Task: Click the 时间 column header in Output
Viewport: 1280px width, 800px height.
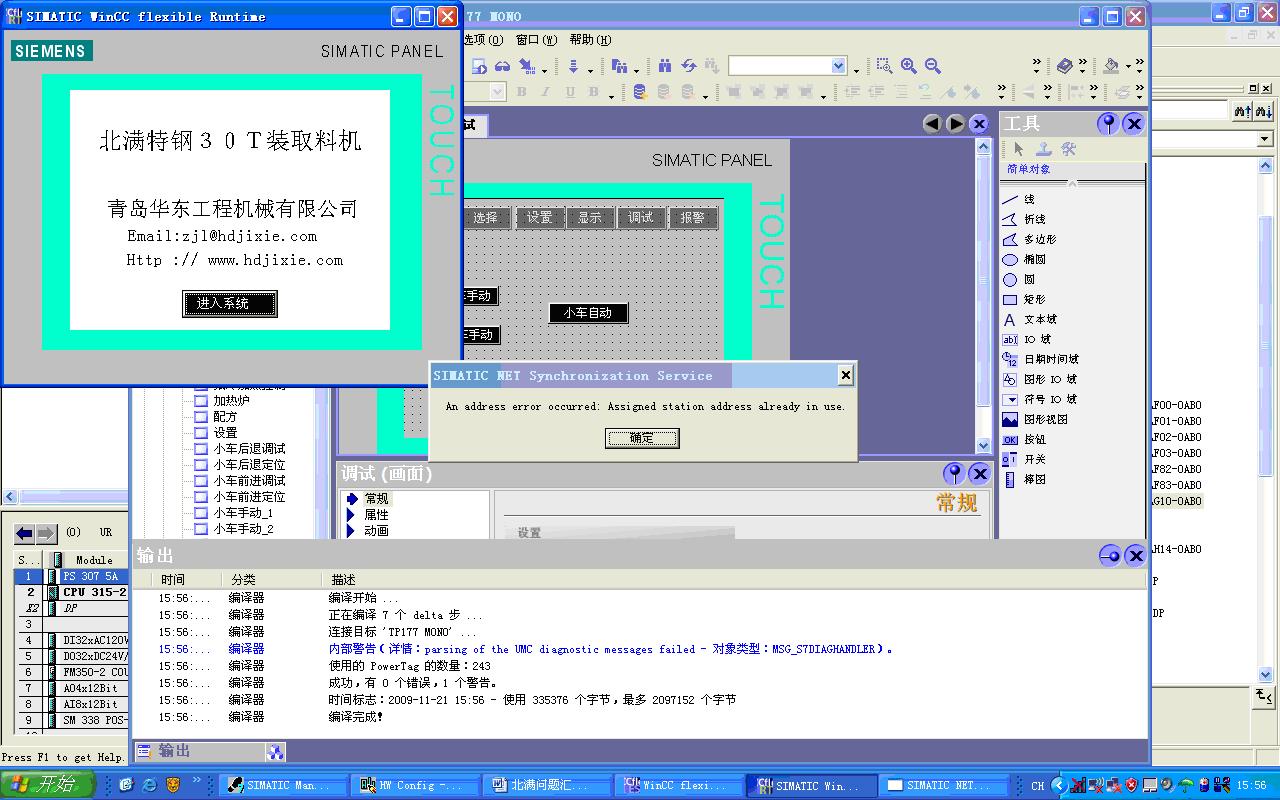Action: tap(185, 579)
